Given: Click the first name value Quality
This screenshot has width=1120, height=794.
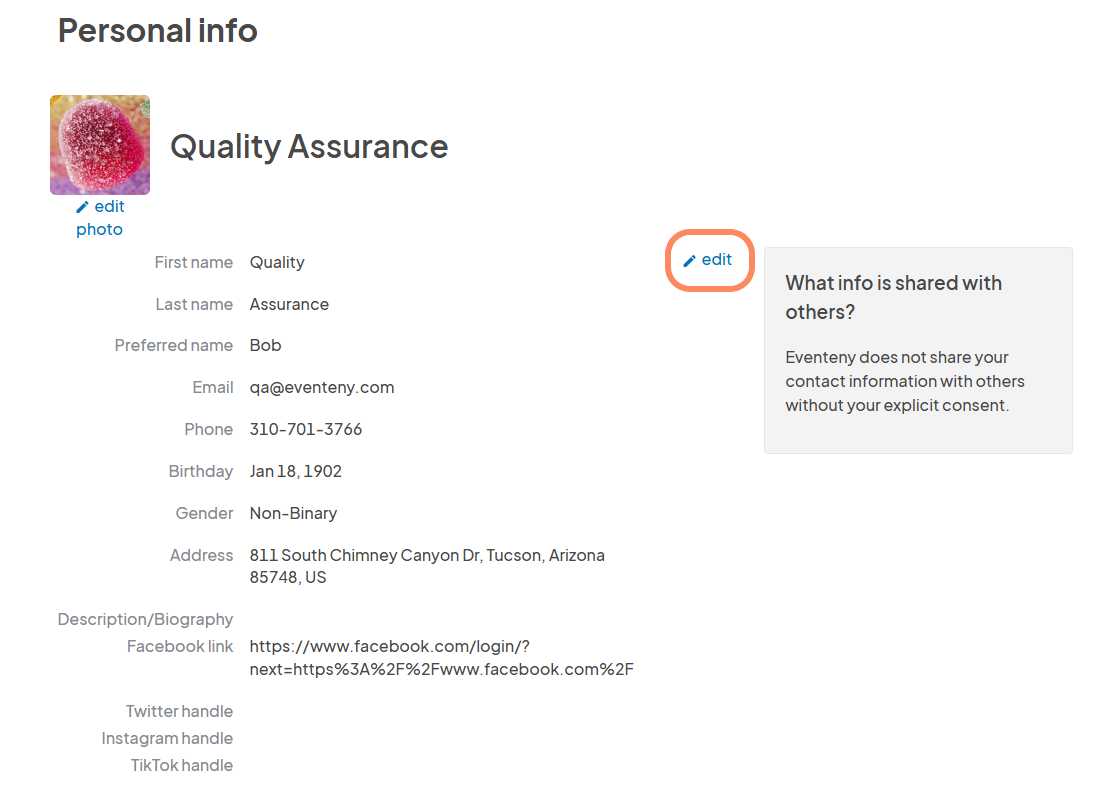Looking at the screenshot, I should (277, 262).
